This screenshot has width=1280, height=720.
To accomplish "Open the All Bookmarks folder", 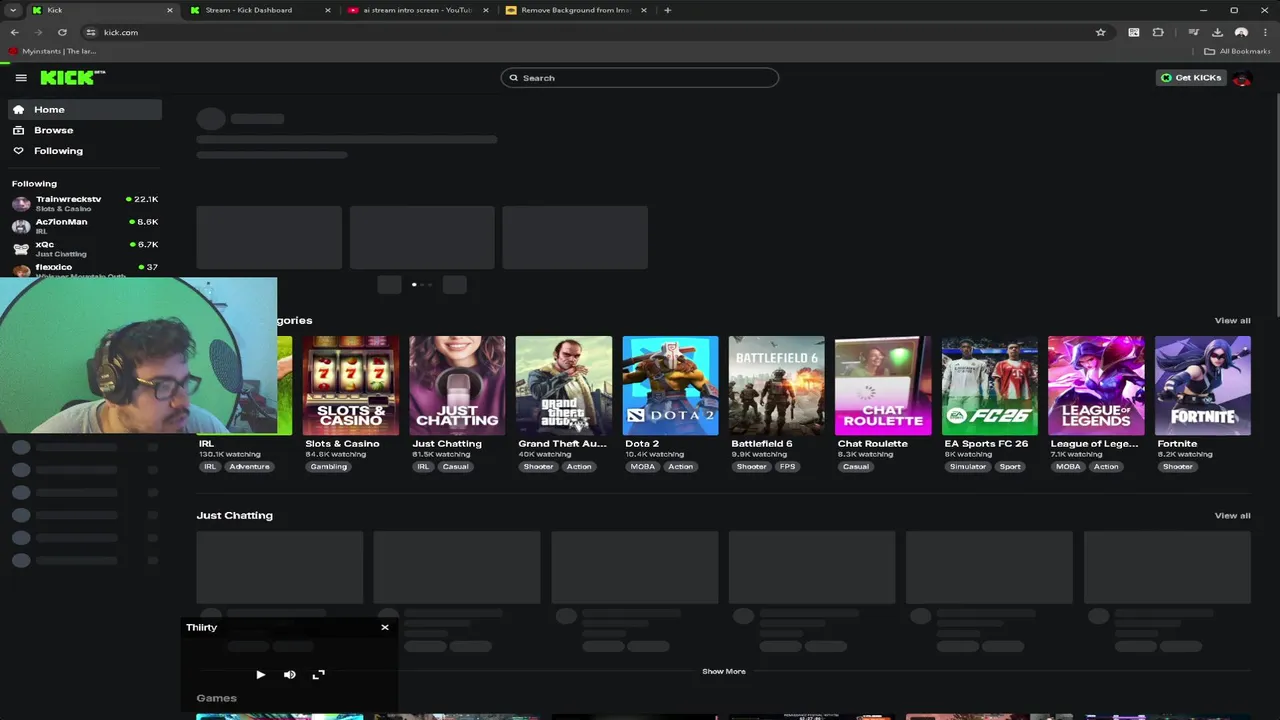I will [x=1238, y=51].
